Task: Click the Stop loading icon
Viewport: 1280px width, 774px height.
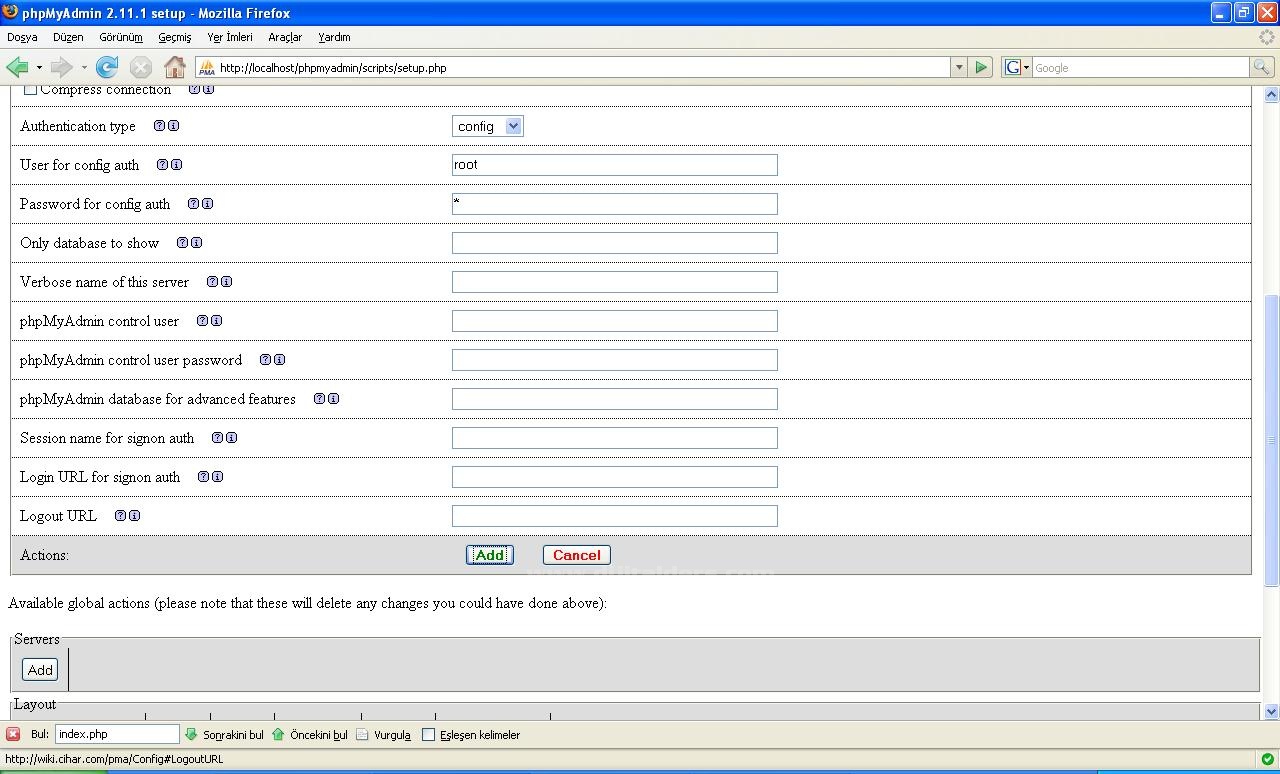Action: click(x=140, y=67)
